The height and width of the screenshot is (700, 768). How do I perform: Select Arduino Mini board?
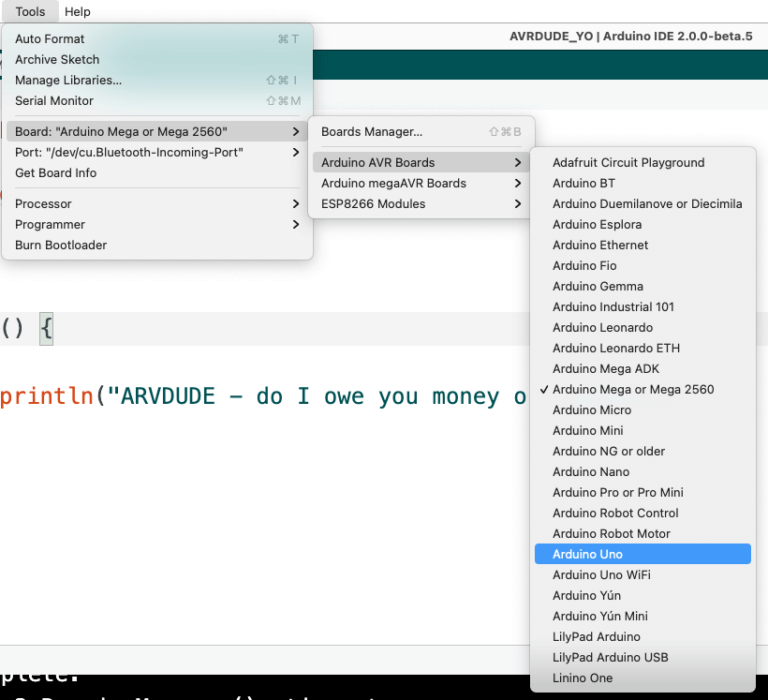[643, 430]
